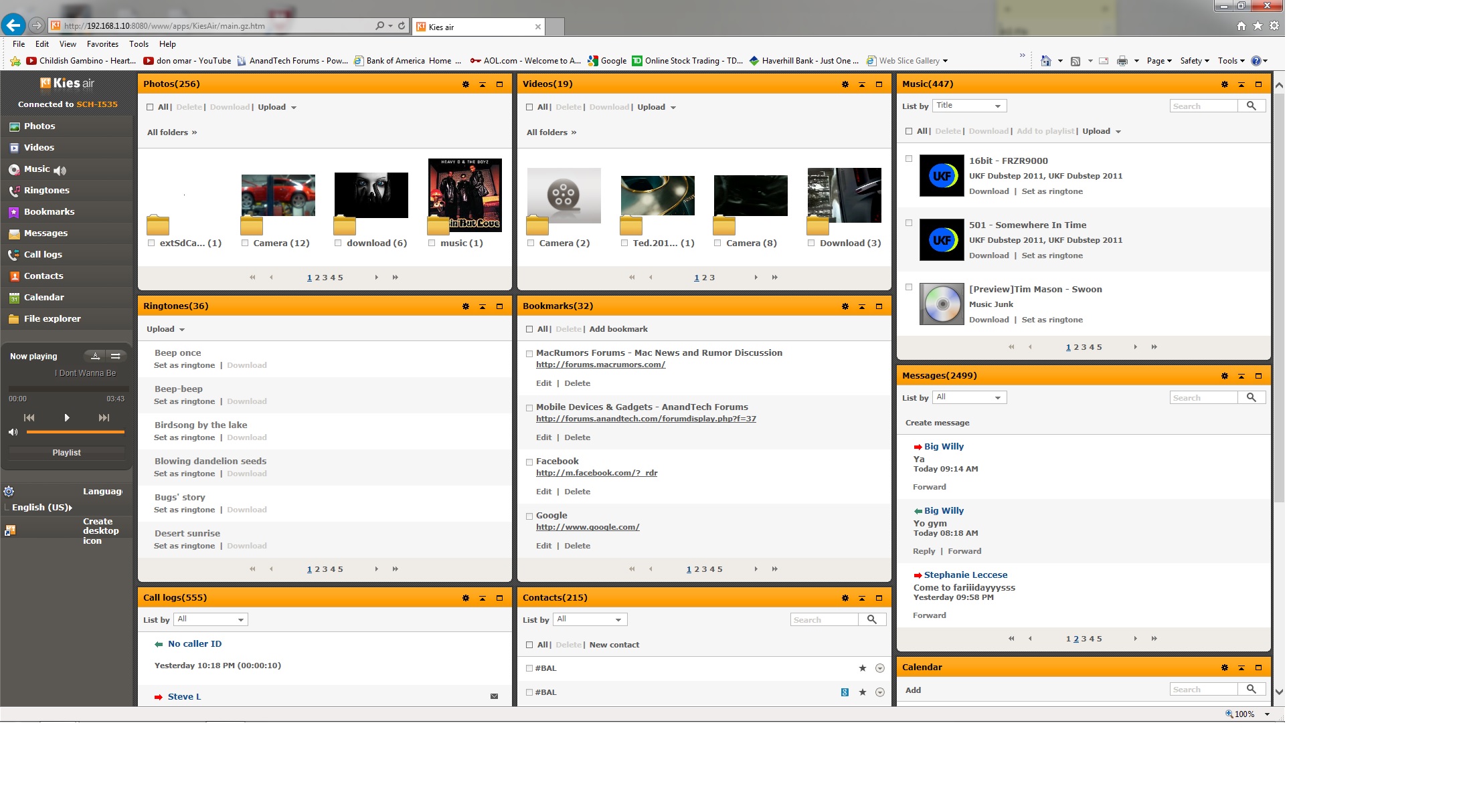
Task: Maximize the Bookmarks panel icon
Action: click(x=879, y=306)
